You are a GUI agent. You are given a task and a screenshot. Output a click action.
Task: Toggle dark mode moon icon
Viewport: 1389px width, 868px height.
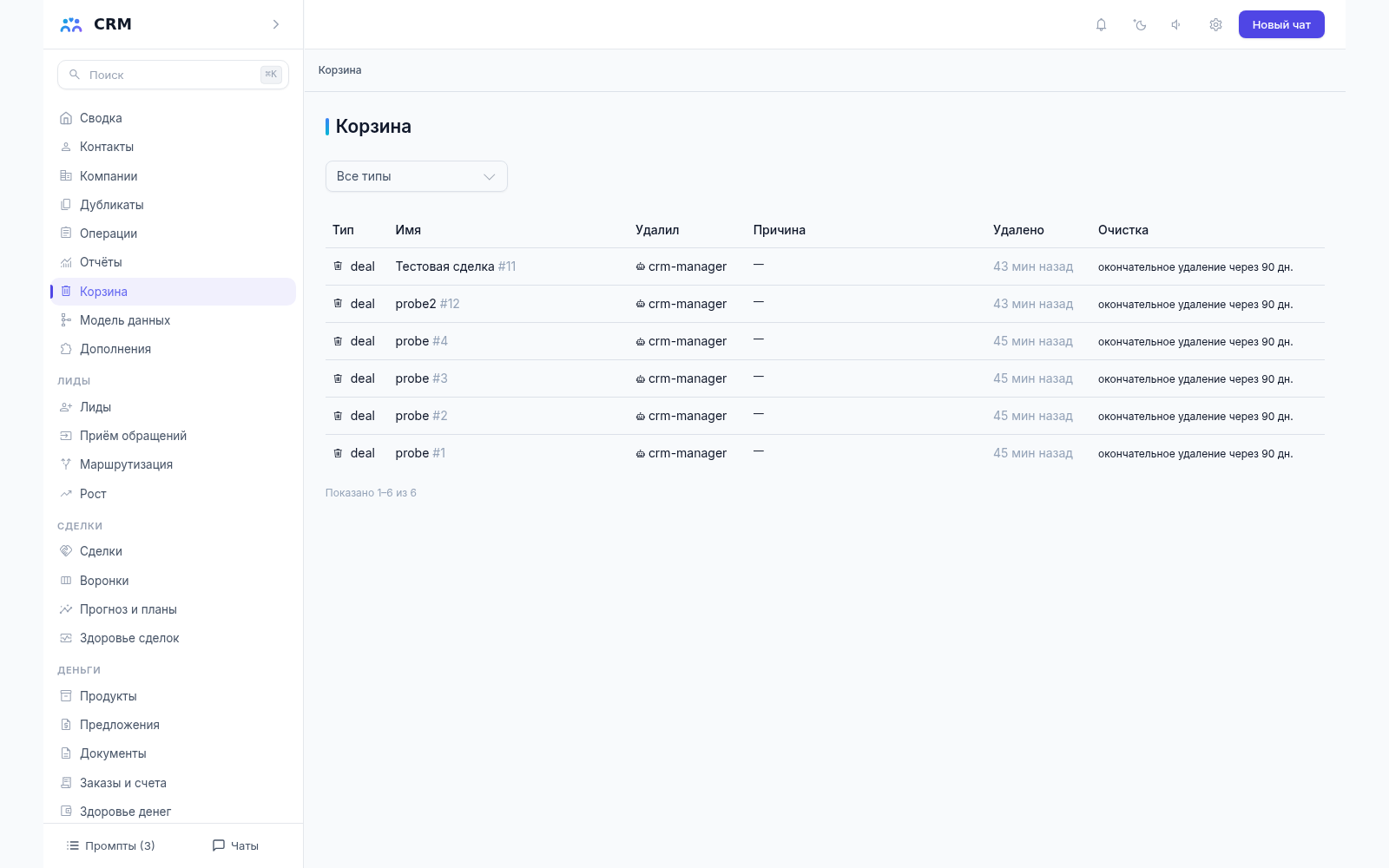click(1140, 24)
